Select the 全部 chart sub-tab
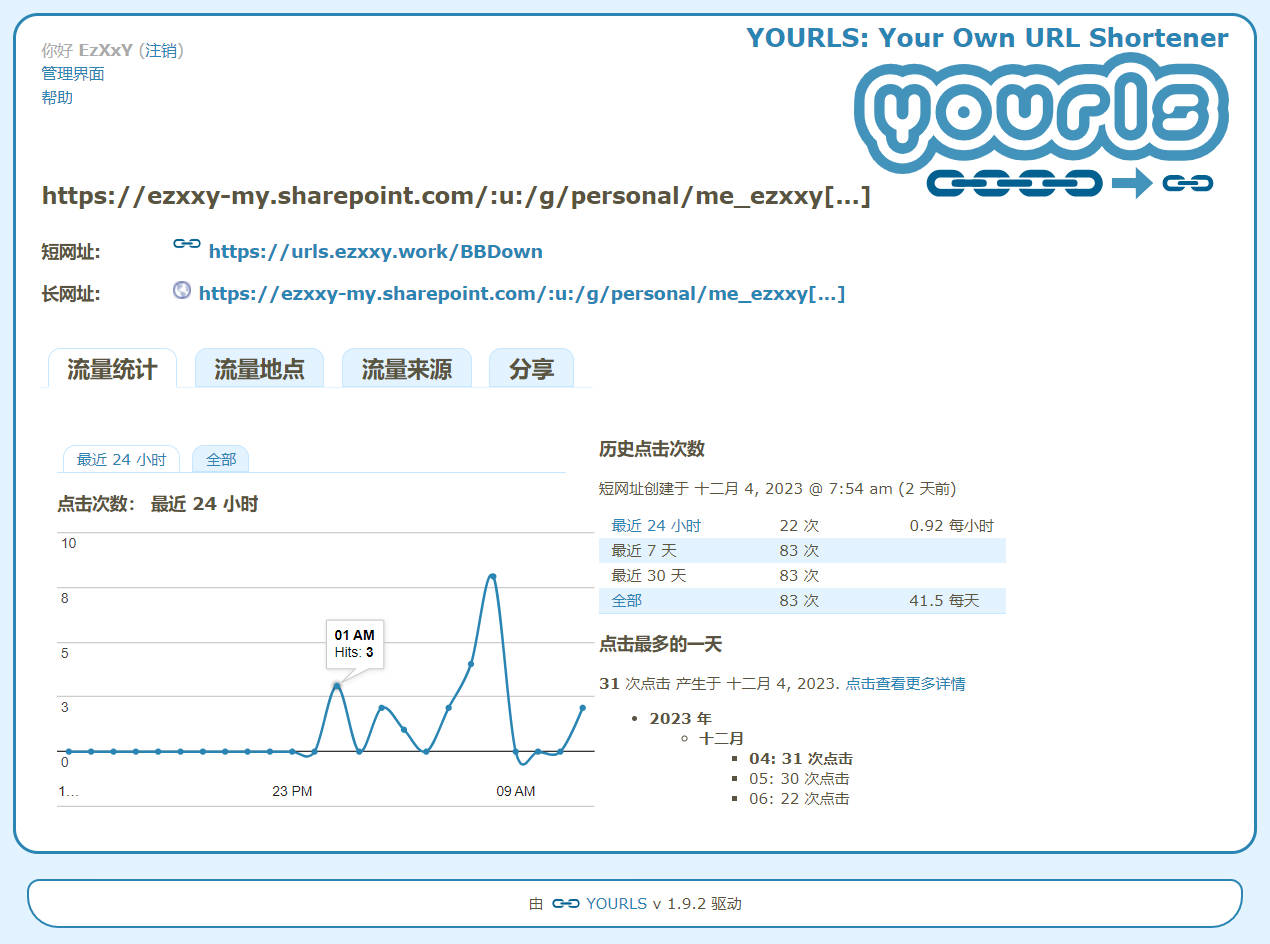 [x=221, y=459]
